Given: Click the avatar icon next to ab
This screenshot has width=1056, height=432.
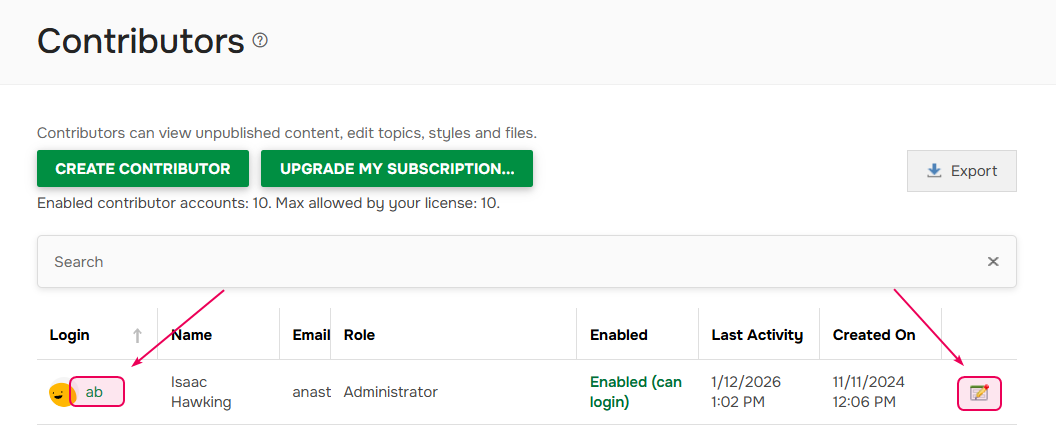Looking at the screenshot, I should (x=59, y=393).
